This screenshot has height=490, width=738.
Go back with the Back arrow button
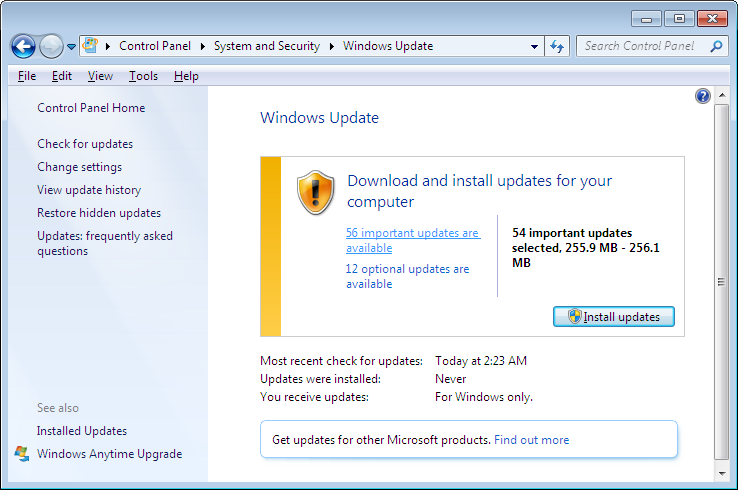(x=23, y=47)
